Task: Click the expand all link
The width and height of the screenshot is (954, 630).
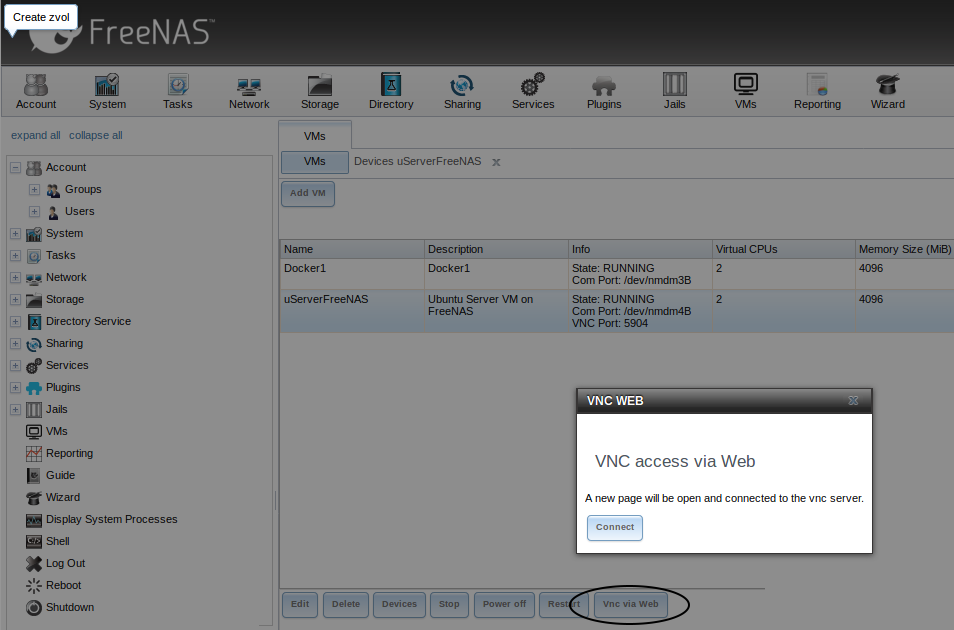Action: pyautogui.click(x=35, y=135)
